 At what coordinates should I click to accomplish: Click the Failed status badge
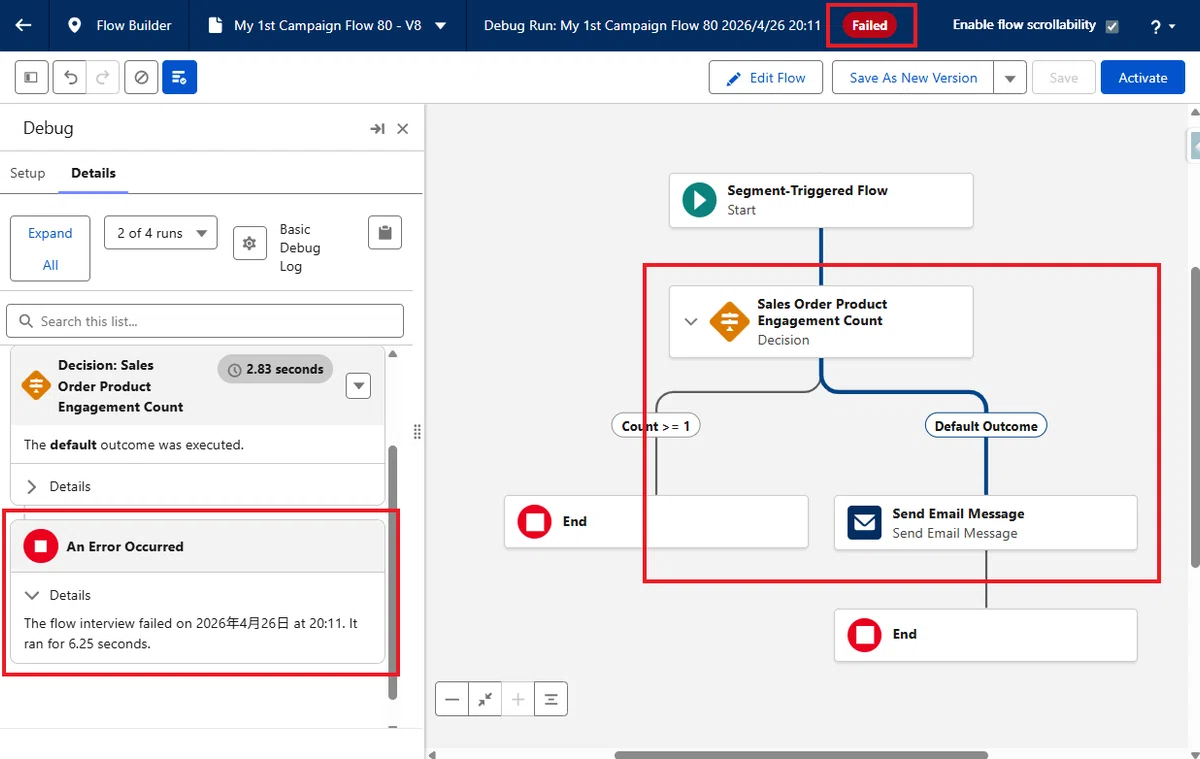pyautogui.click(x=869, y=25)
